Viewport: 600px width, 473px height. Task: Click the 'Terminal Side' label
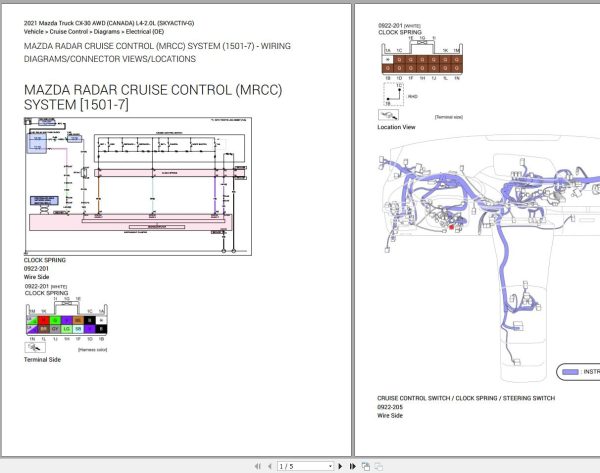[x=42, y=359]
